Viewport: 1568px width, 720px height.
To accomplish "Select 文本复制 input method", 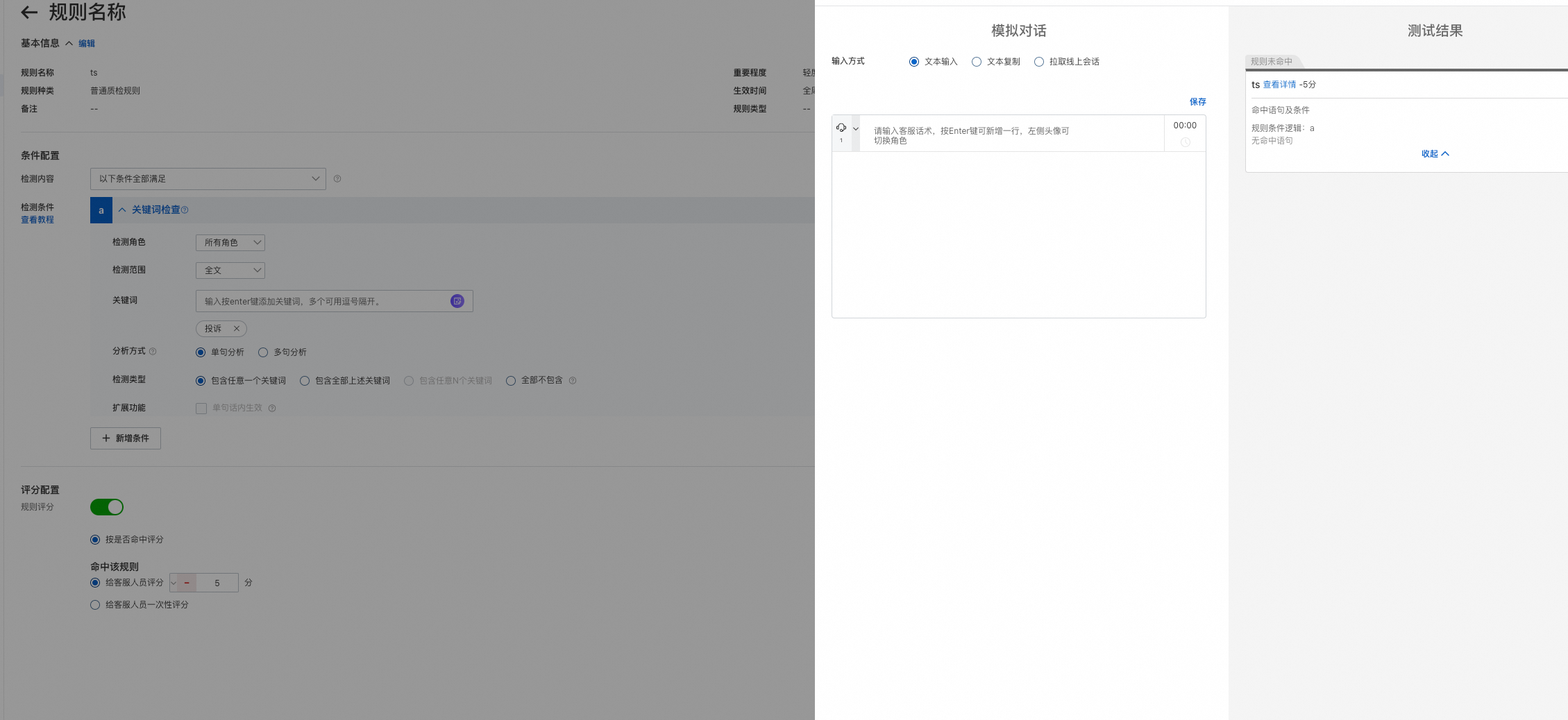I will 977,62.
